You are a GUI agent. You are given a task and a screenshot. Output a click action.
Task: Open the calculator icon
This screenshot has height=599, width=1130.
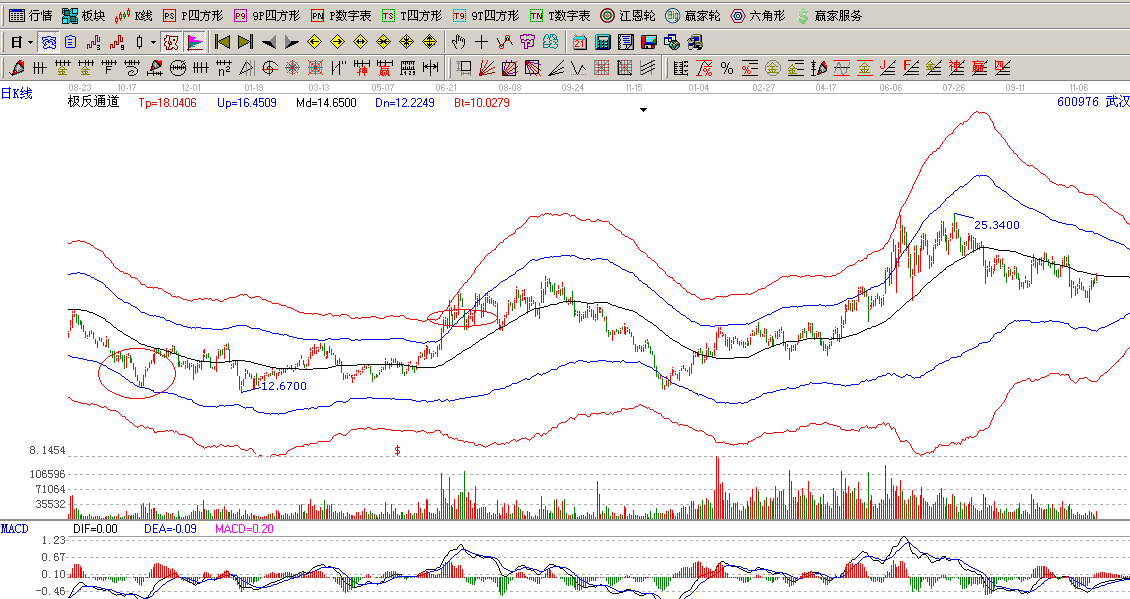[603, 43]
